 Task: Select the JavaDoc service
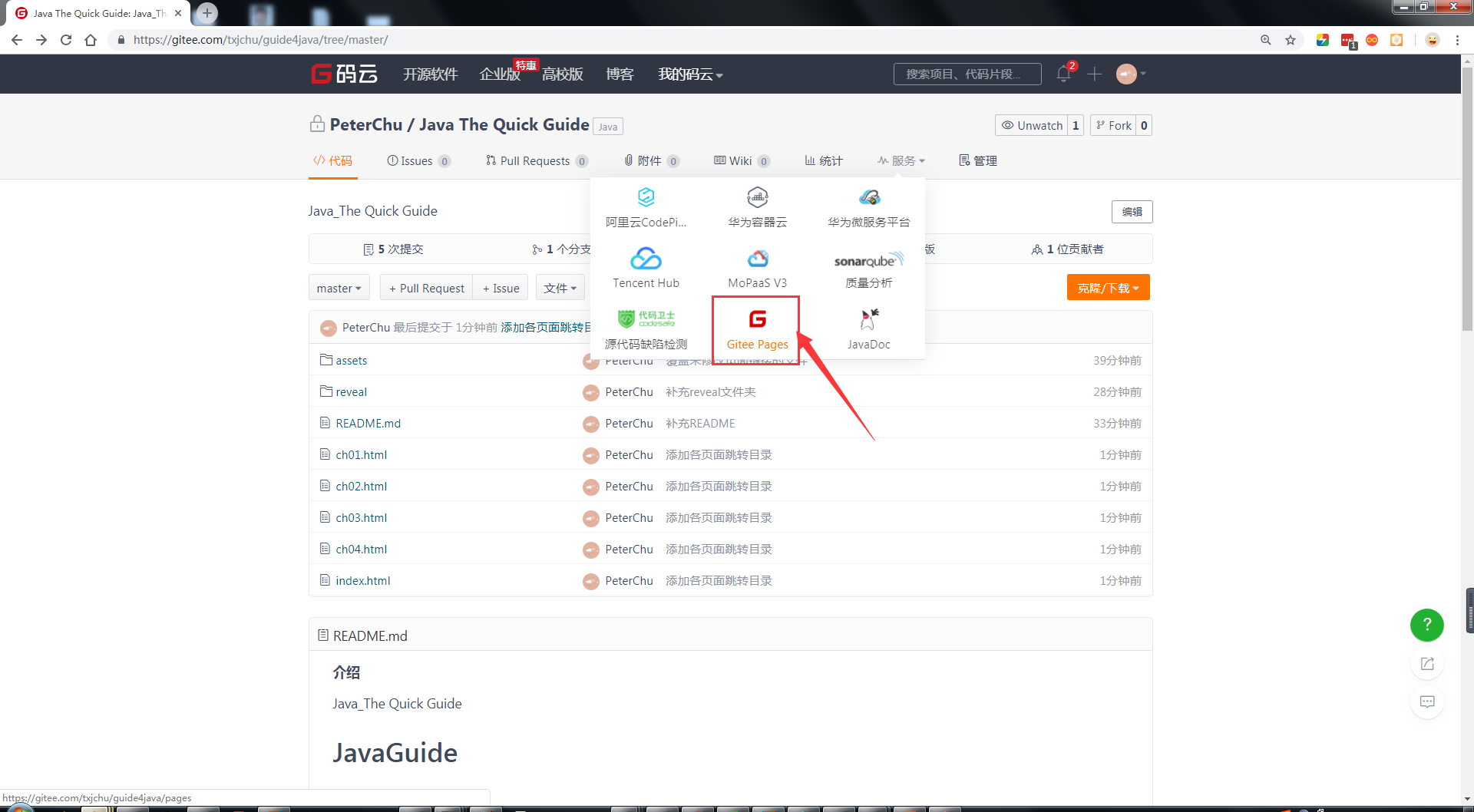868,328
